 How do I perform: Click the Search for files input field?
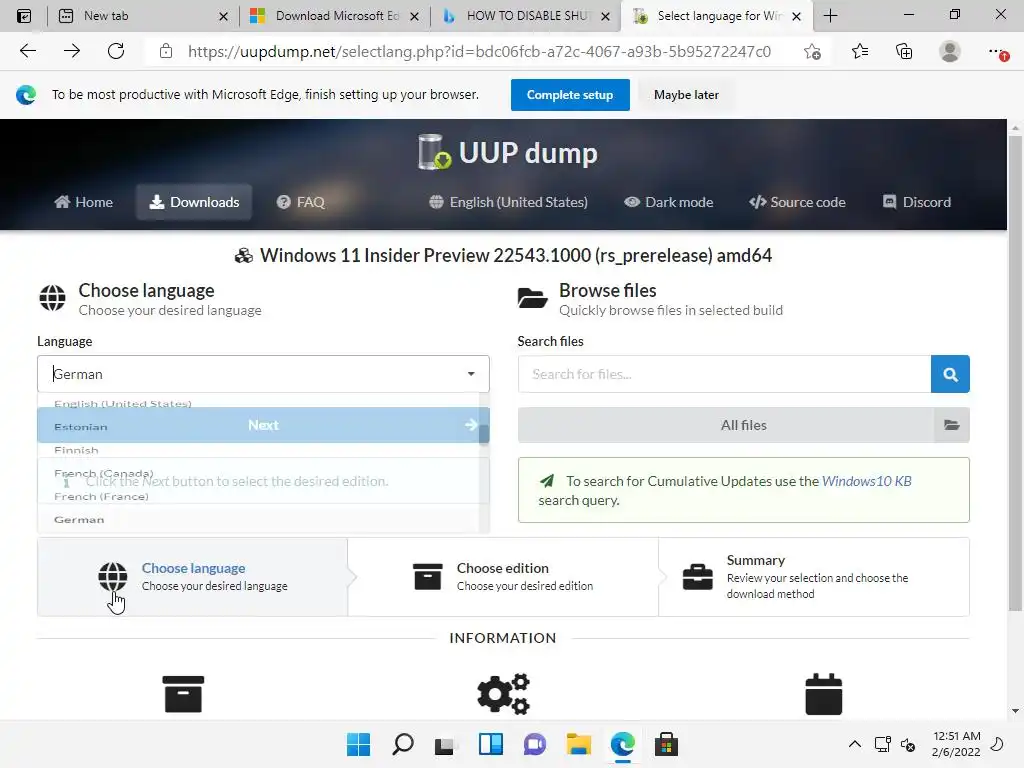click(724, 374)
